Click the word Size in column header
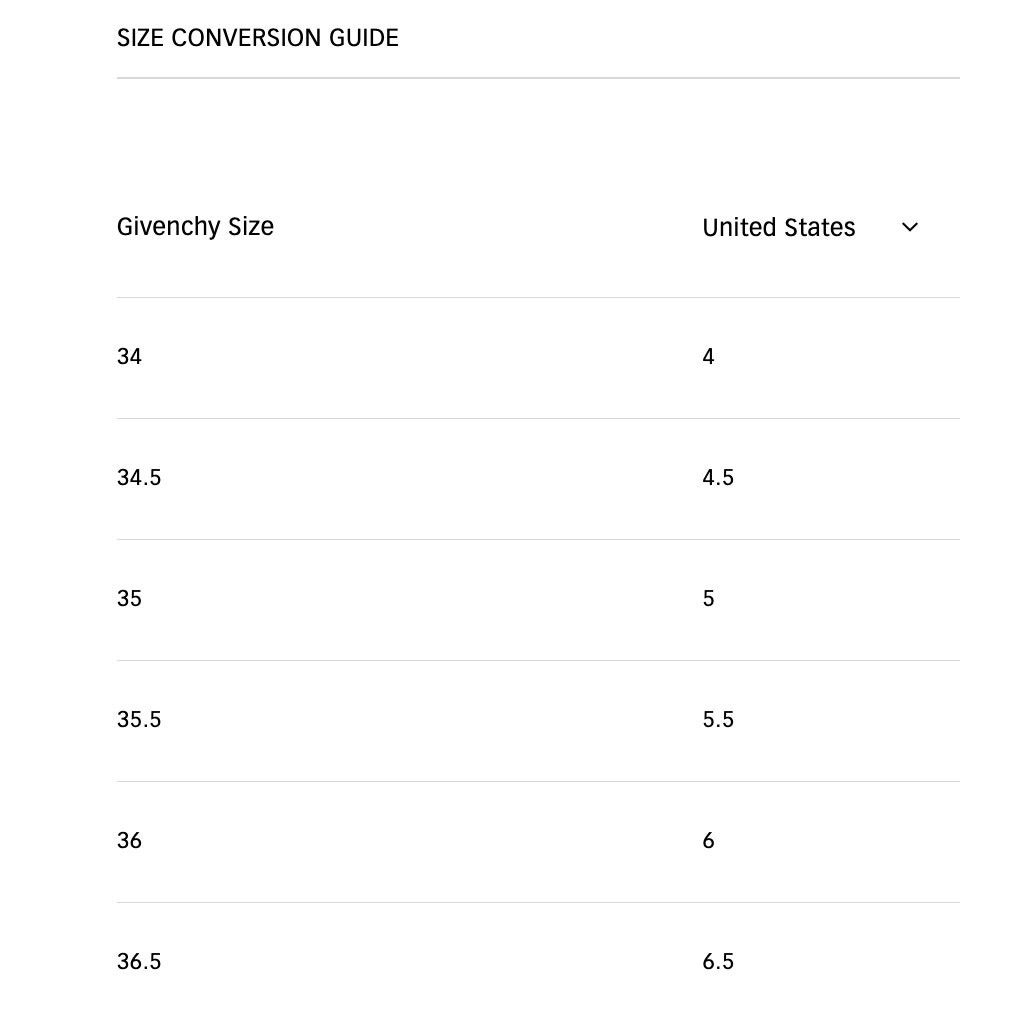The width and height of the screenshot is (1022, 1022). point(251,227)
